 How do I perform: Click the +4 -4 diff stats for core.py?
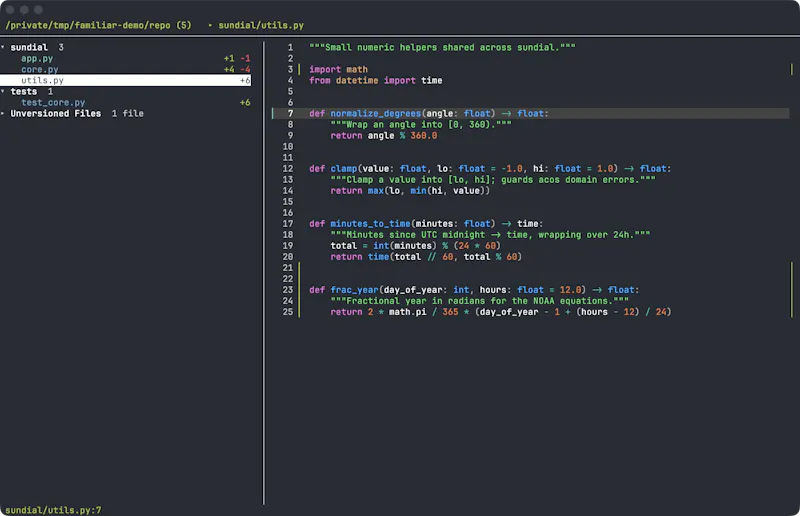(237, 69)
